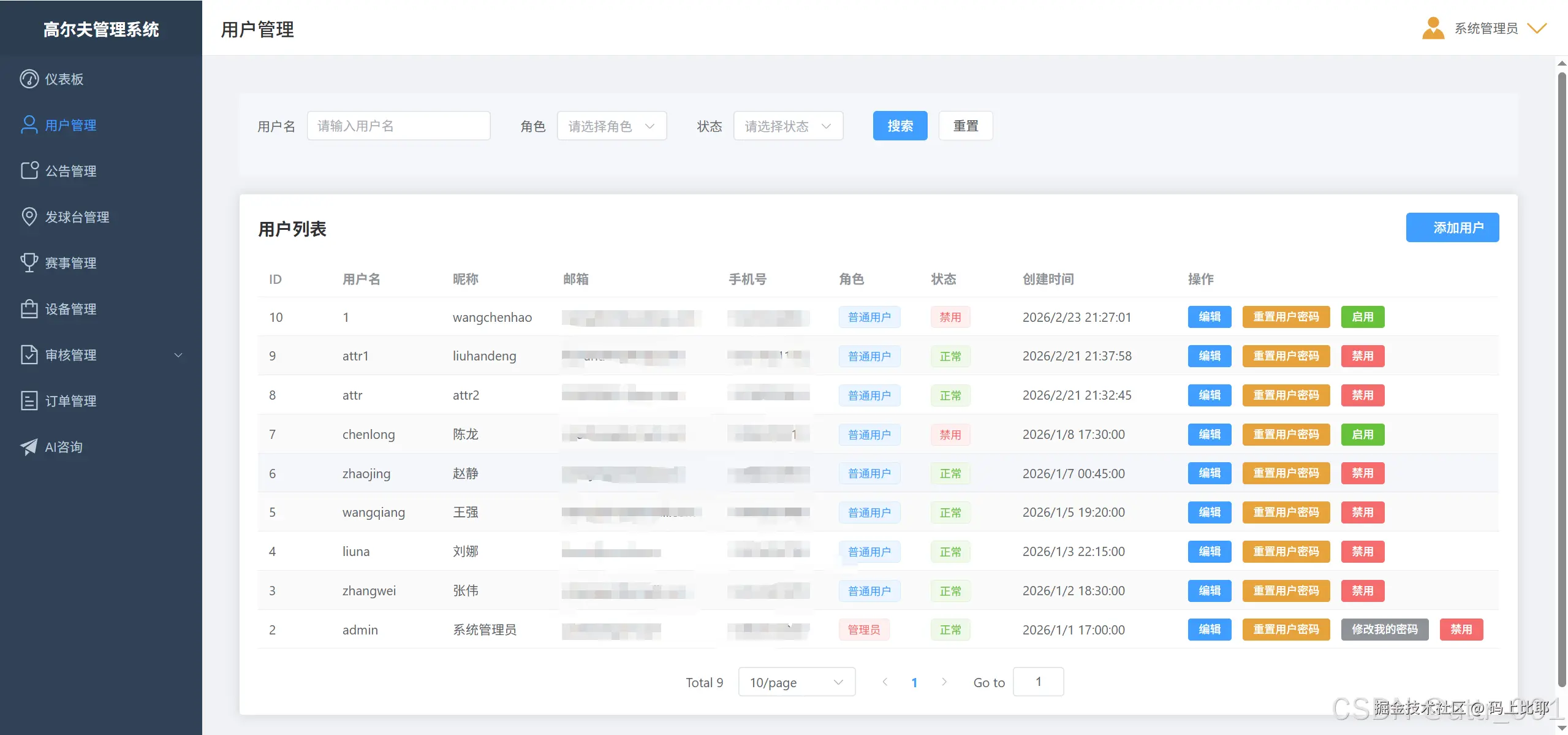
Task: Open 订单管理 menu item
Action: (x=101, y=401)
